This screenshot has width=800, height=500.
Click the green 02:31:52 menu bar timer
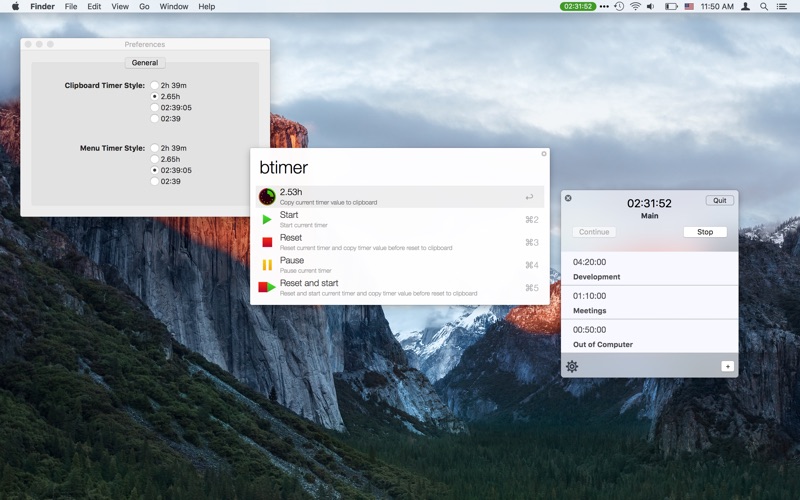(x=578, y=7)
